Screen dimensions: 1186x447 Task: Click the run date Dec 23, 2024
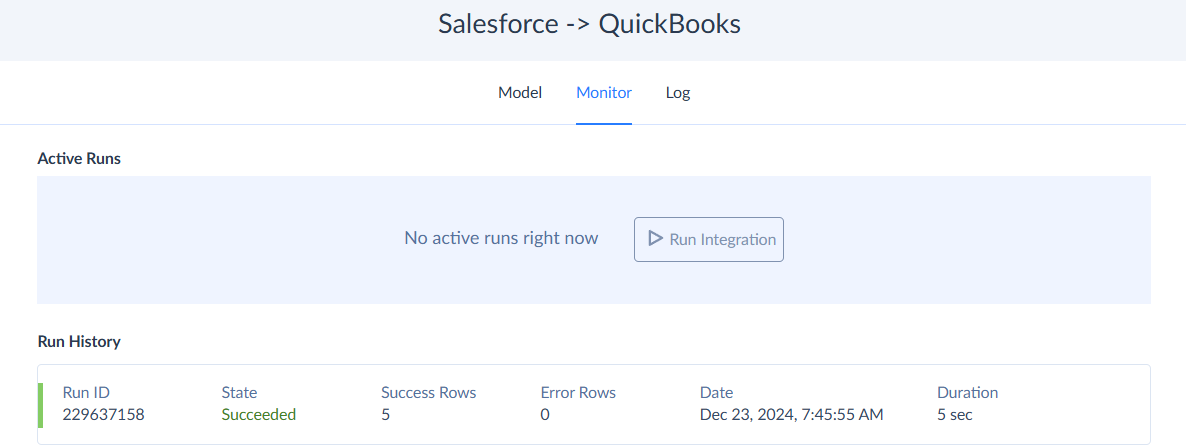point(791,414)
